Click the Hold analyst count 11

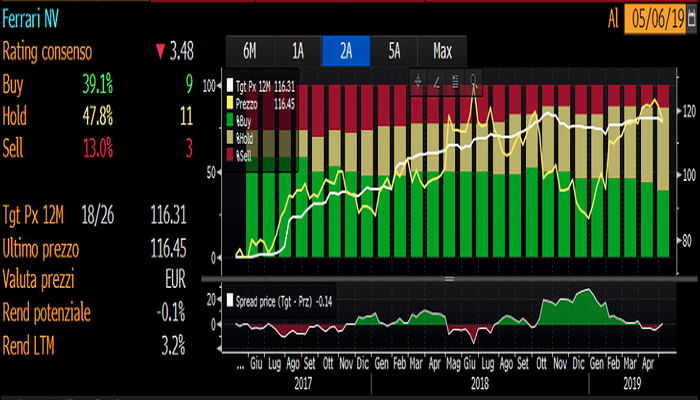pos(186,117)
